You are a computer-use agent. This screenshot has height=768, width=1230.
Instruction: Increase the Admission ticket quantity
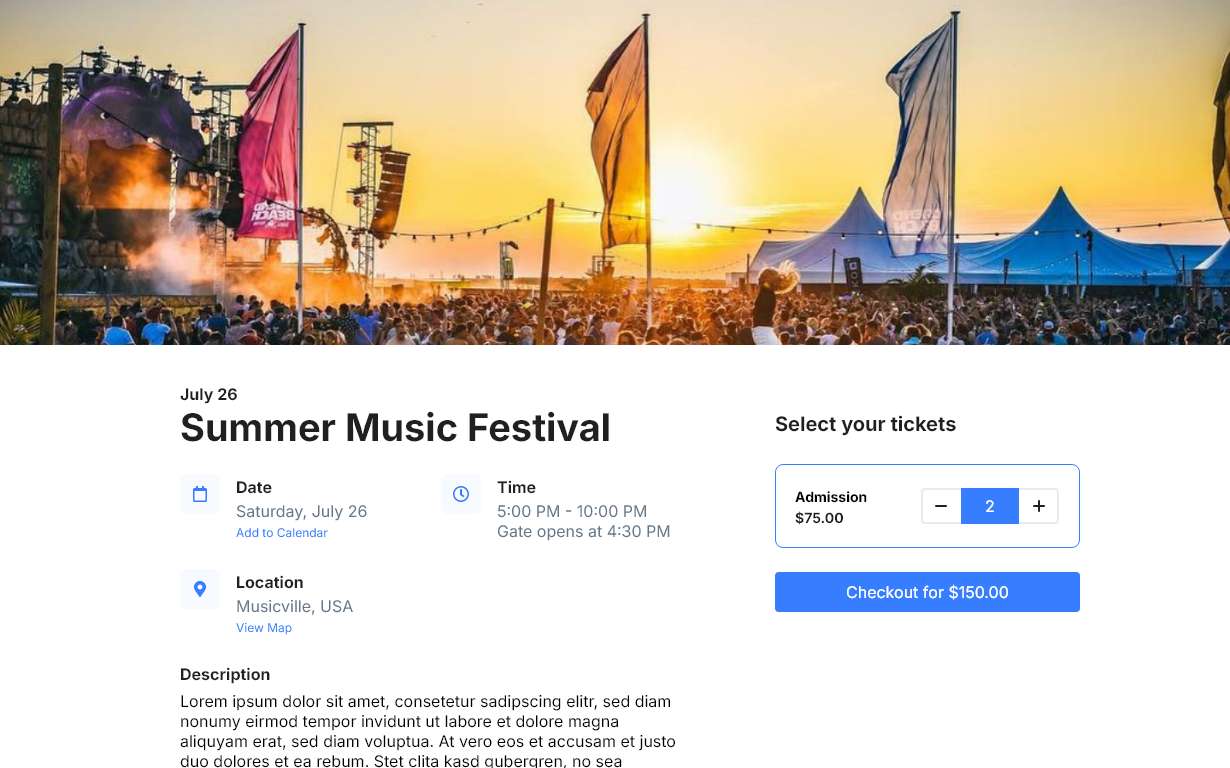click(x=1039, y=506)
